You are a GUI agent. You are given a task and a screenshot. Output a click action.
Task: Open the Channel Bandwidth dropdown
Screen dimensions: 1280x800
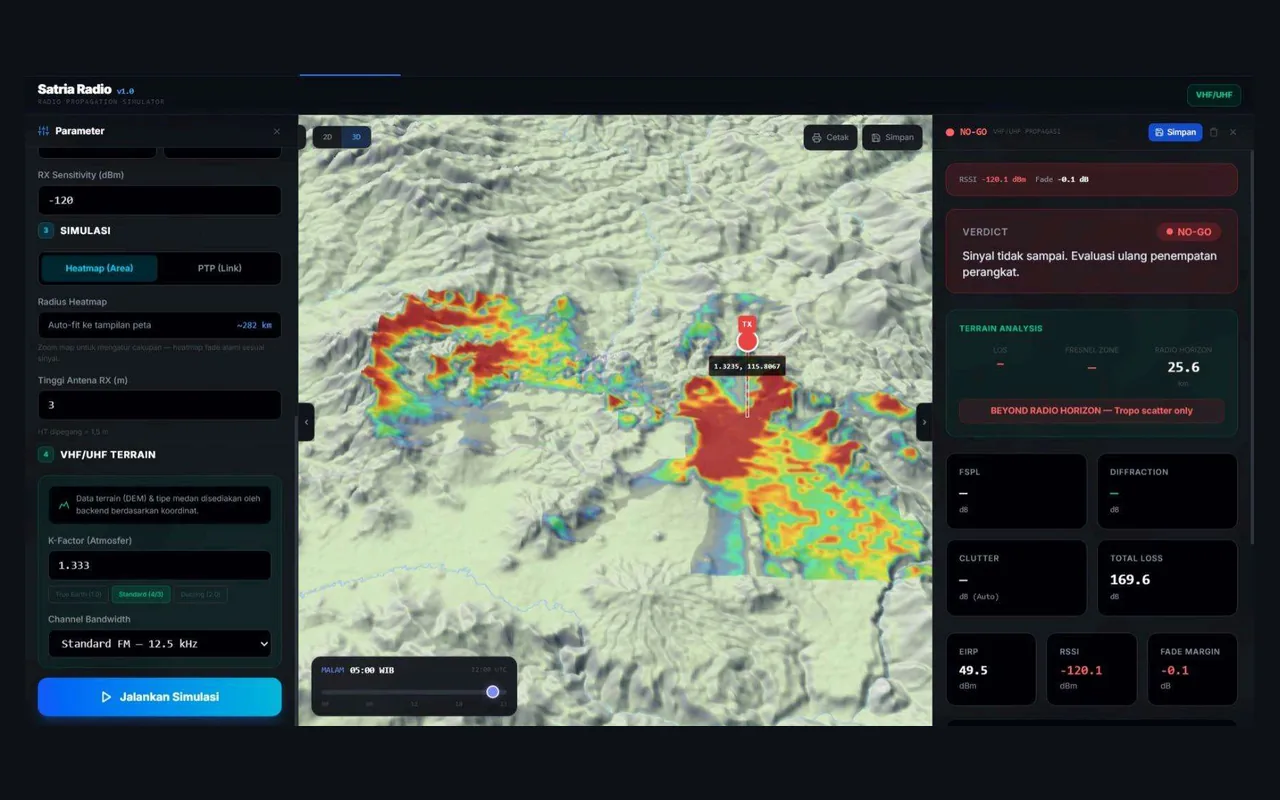[160, 644]
